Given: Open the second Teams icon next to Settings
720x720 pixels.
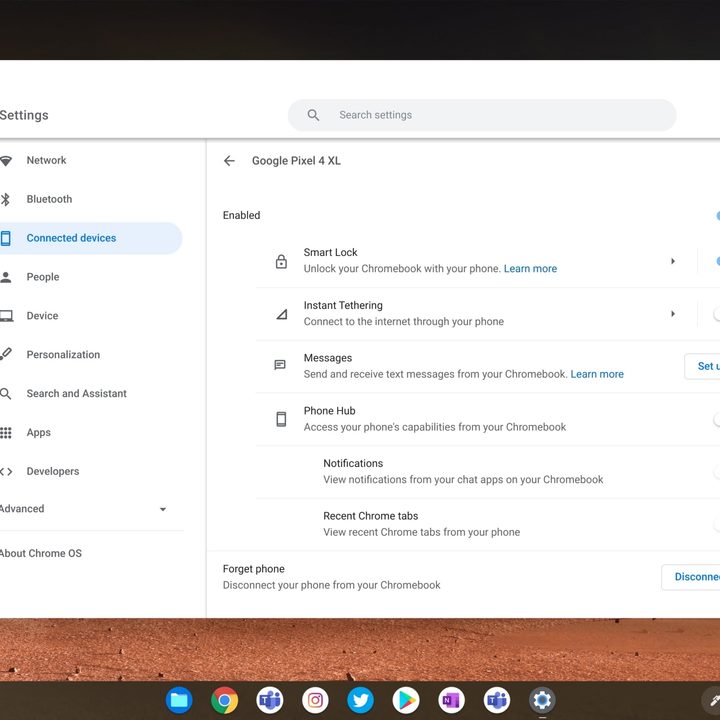Looking at the screenshot, I should point(497,700).
